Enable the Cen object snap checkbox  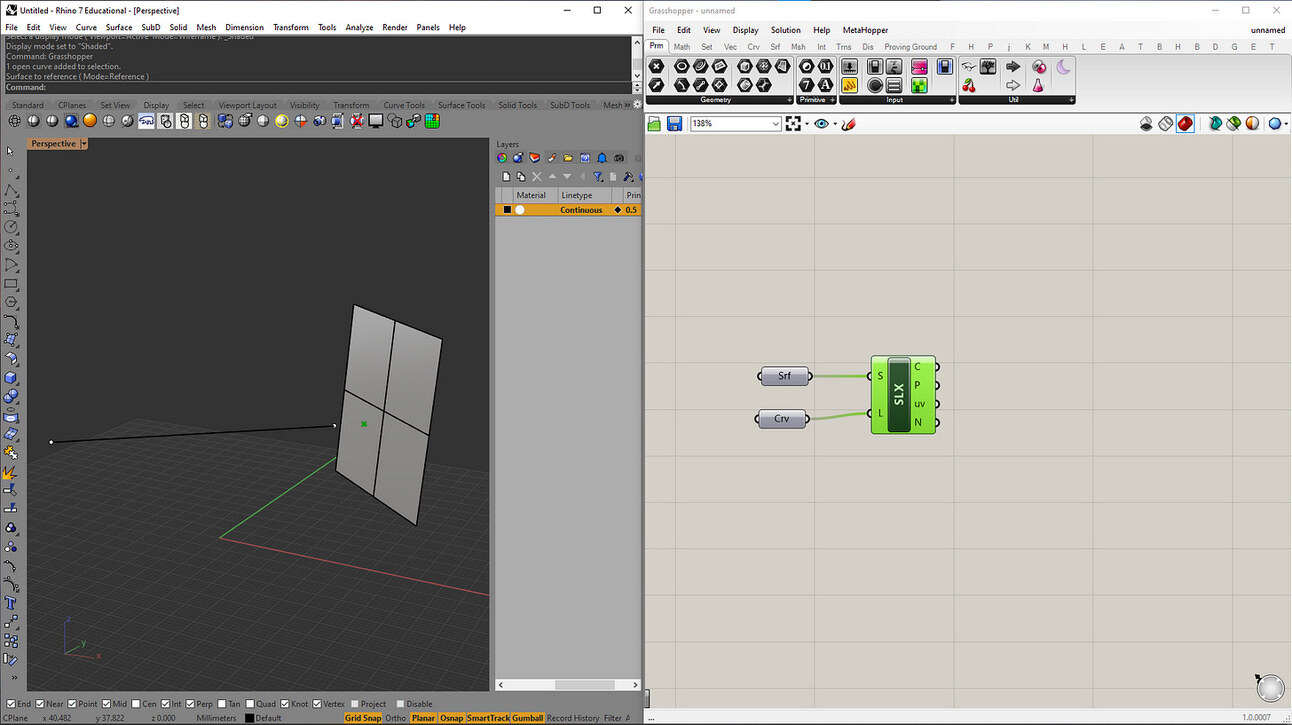[x=137, y=704]
